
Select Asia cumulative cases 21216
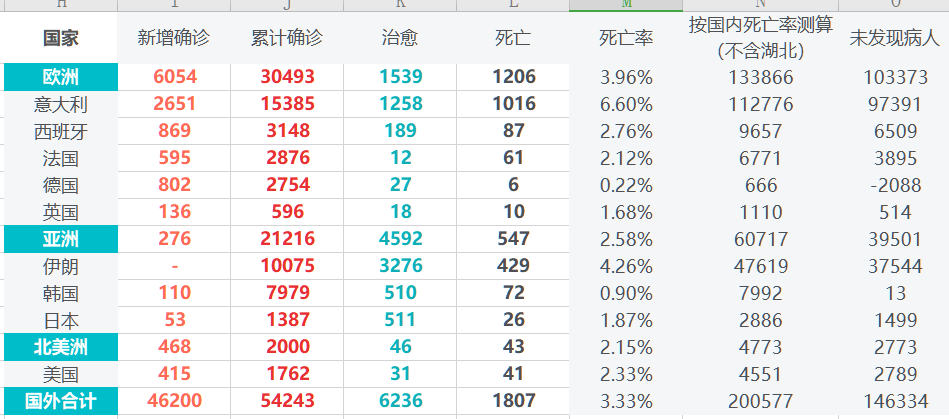point(287,239)
